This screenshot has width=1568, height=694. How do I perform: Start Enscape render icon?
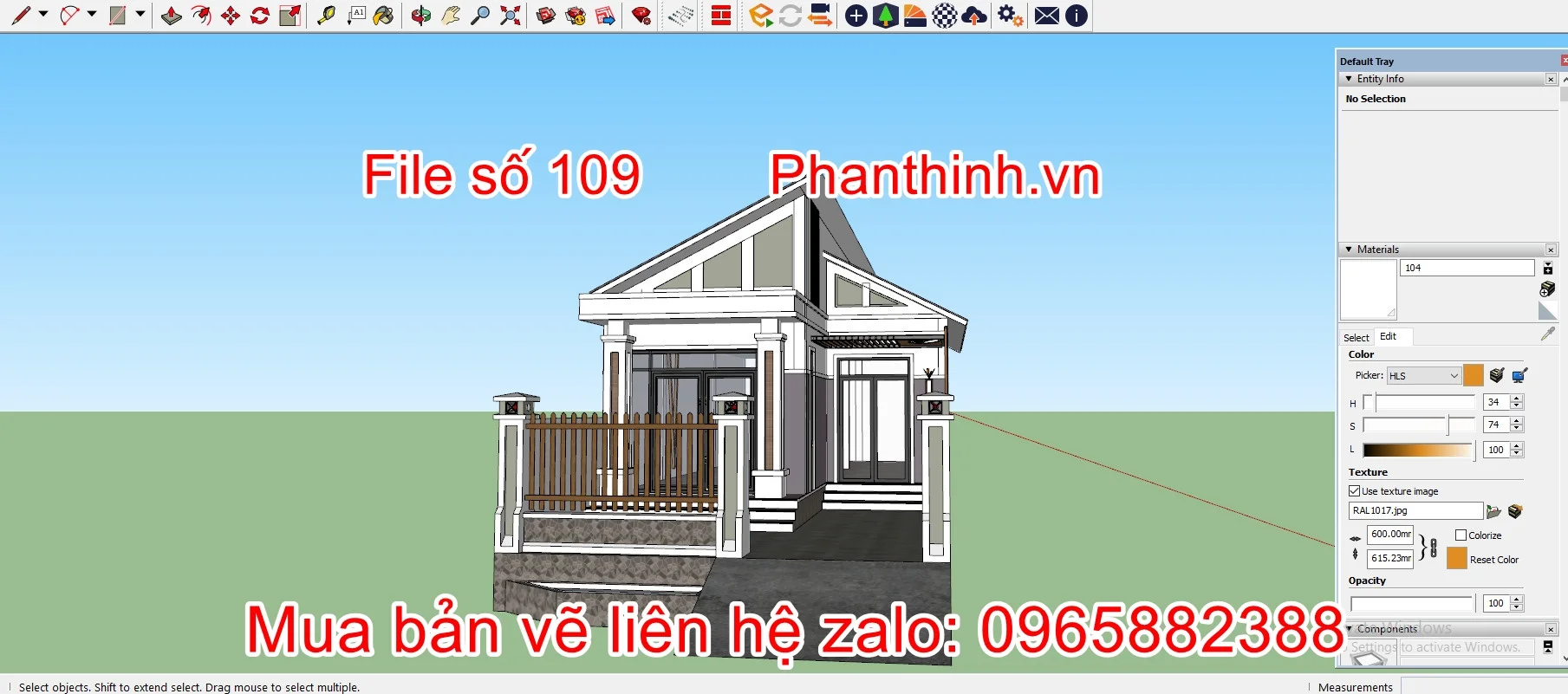[761, 15]
